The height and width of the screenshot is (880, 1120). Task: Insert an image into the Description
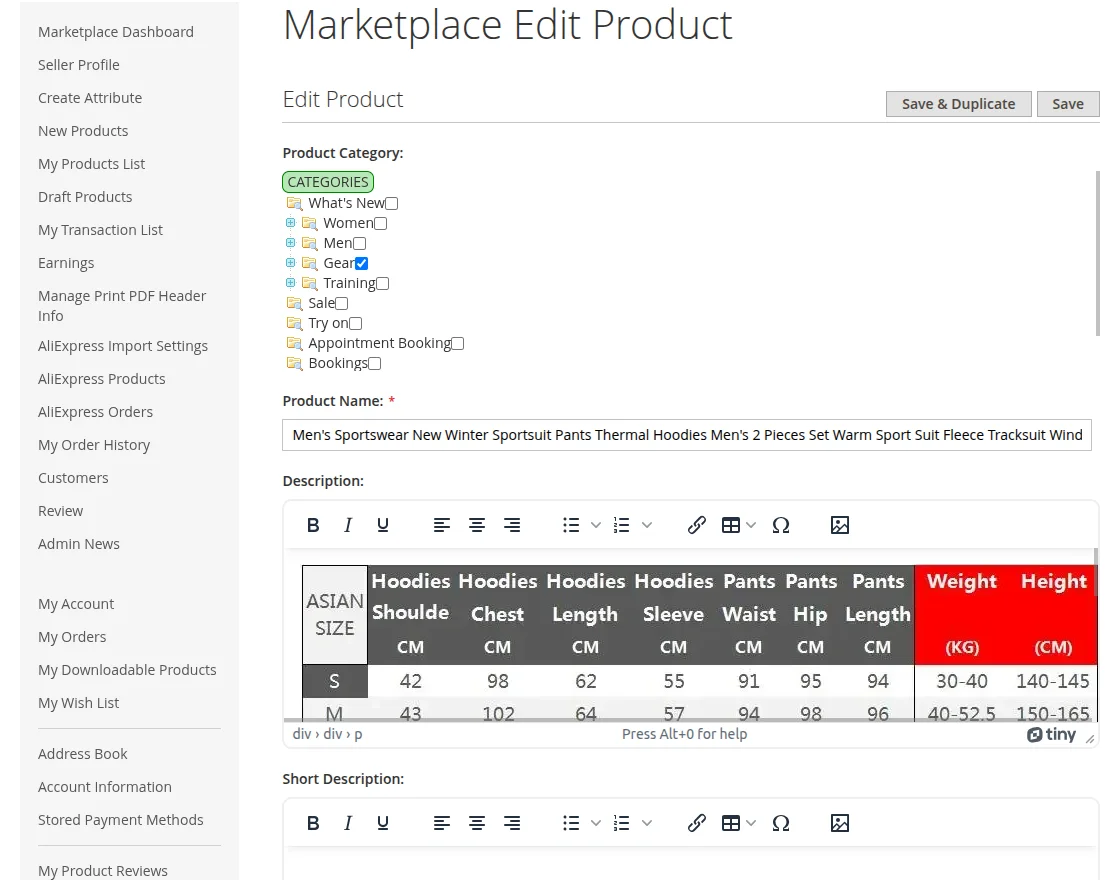pos(839,524)
